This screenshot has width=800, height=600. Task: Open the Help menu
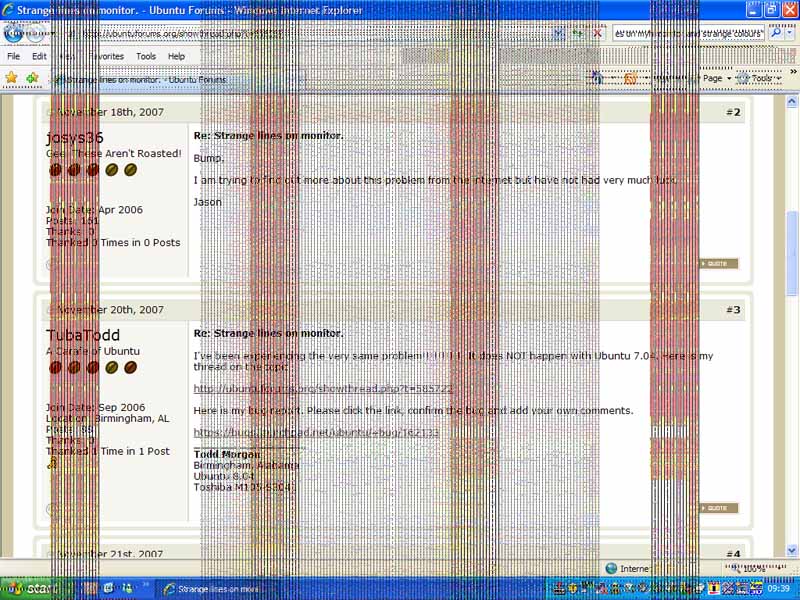[176, 57]
